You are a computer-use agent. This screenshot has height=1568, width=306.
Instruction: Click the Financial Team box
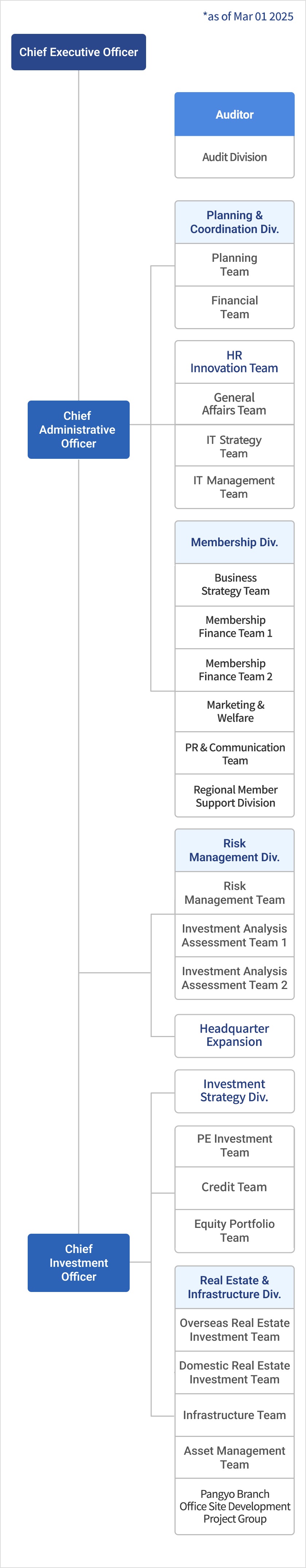pyautogui.click(x=234, y=307)
